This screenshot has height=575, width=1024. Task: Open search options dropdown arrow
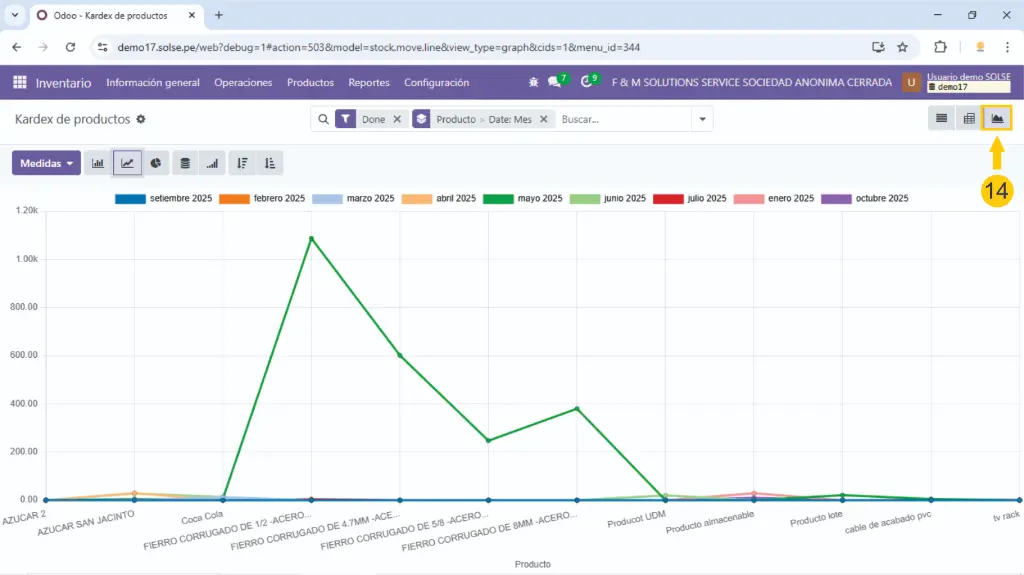(x=704, y=119)
